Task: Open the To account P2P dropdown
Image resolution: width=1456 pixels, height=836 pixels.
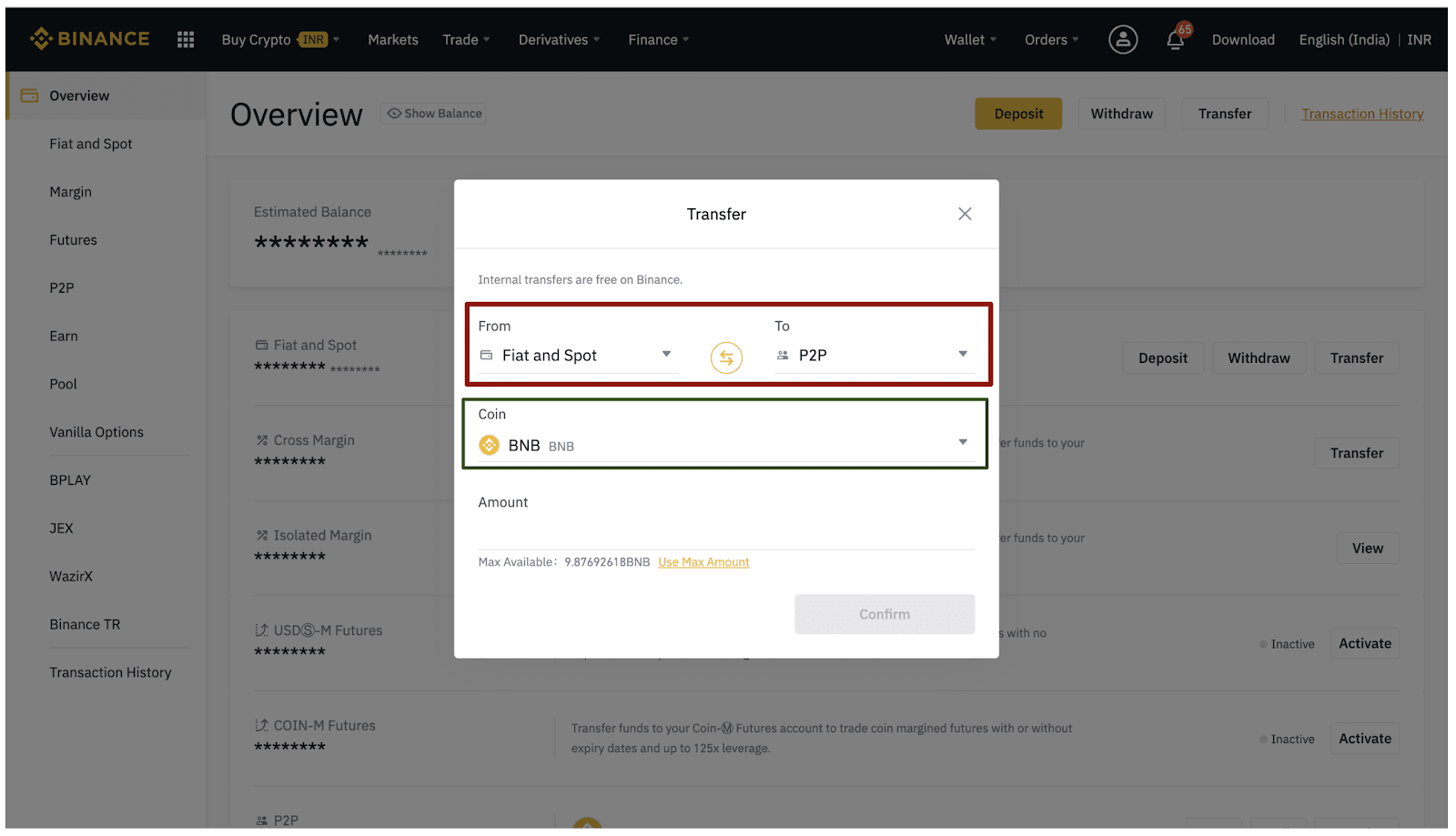Action: pos(874,356)
